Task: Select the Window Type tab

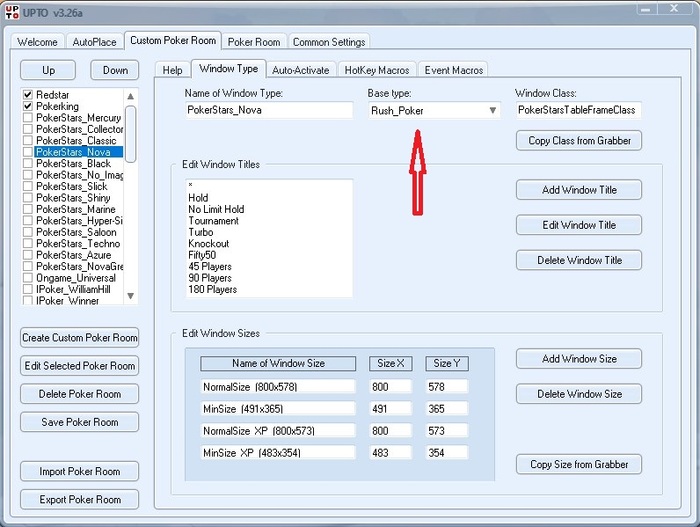Action: [229, 68]
